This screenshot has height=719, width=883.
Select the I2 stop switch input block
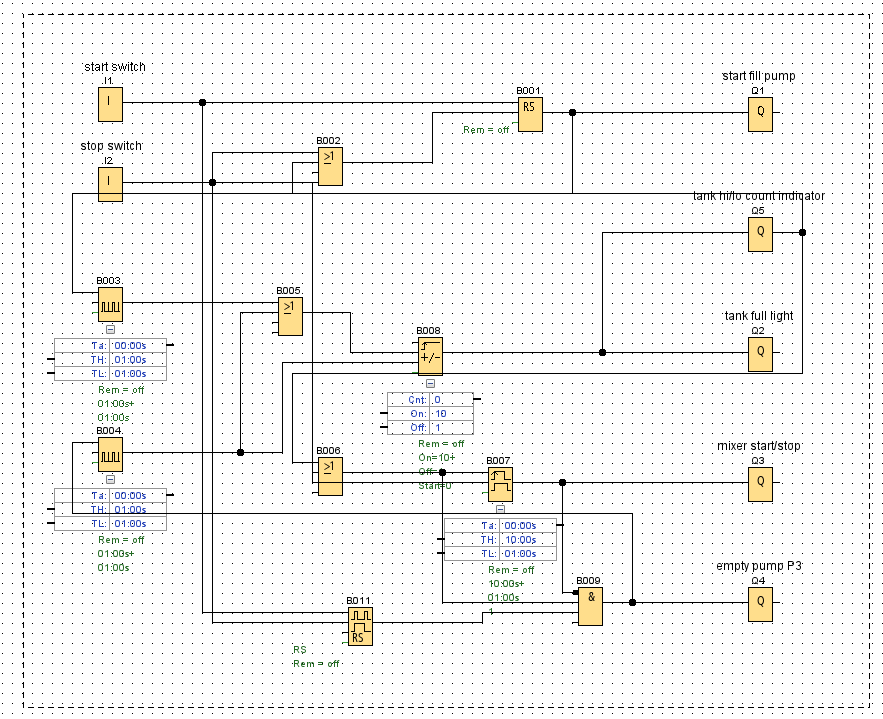point(109,183)
